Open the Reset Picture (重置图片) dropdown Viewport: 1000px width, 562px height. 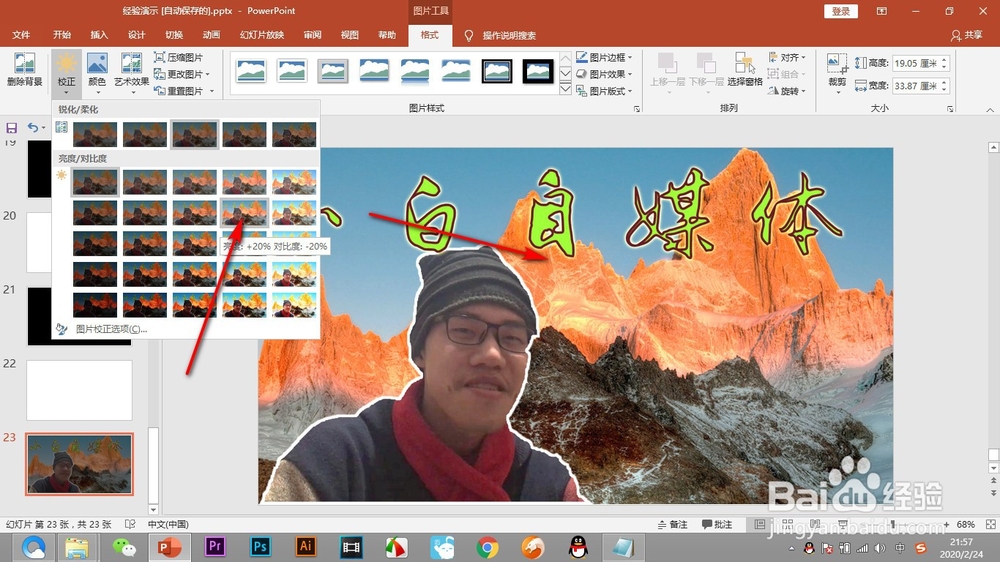click(x=184, y=91)
